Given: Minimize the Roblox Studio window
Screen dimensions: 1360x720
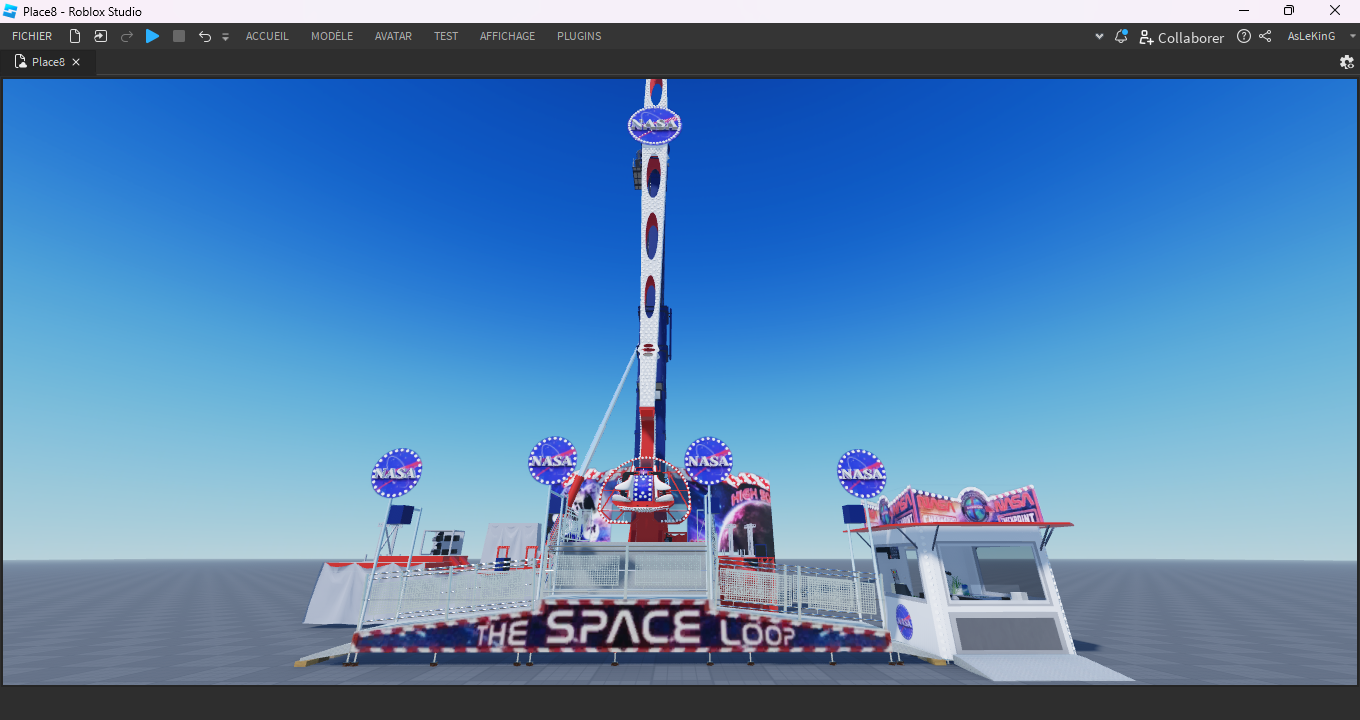Looking at the screenshot, I should 1244,11.
